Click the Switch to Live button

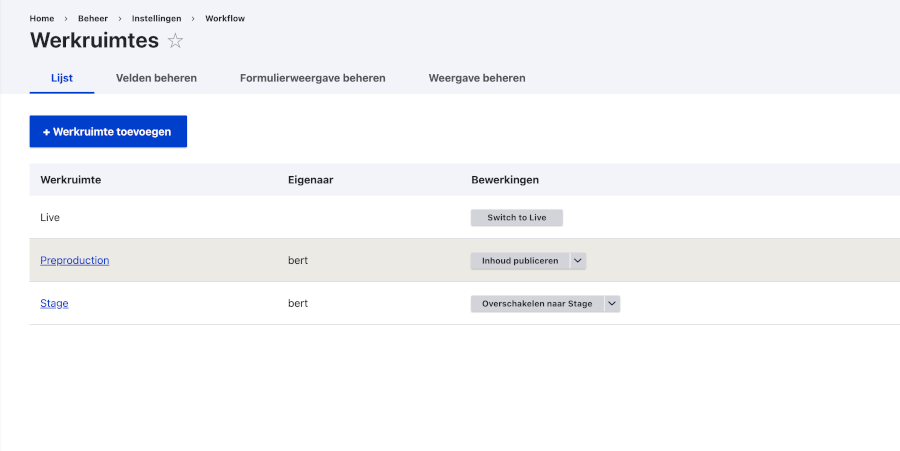[x=517, y=217]
